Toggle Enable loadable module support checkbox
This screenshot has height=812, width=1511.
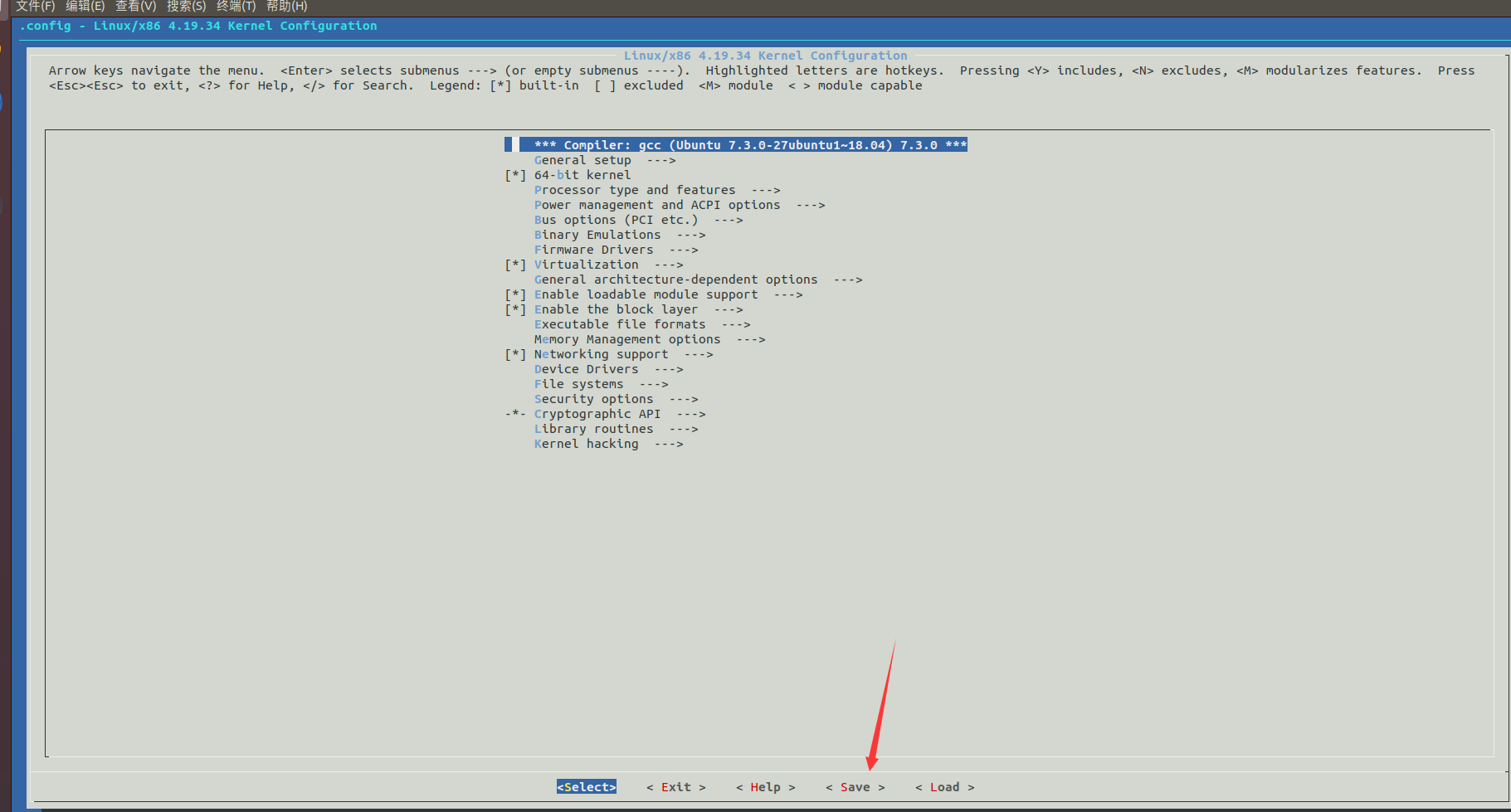click(515, 294)
